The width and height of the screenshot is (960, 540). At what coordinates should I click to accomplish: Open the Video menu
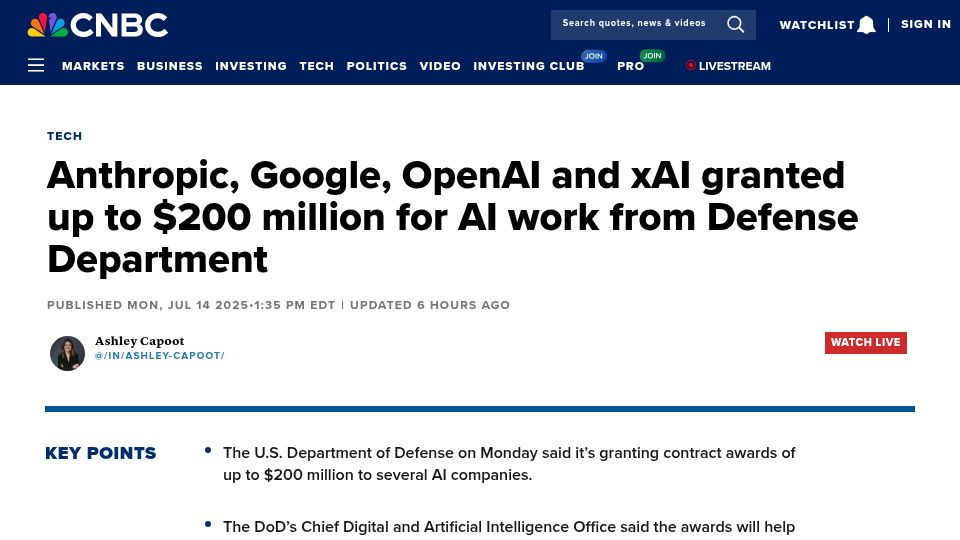coord(440,66)
